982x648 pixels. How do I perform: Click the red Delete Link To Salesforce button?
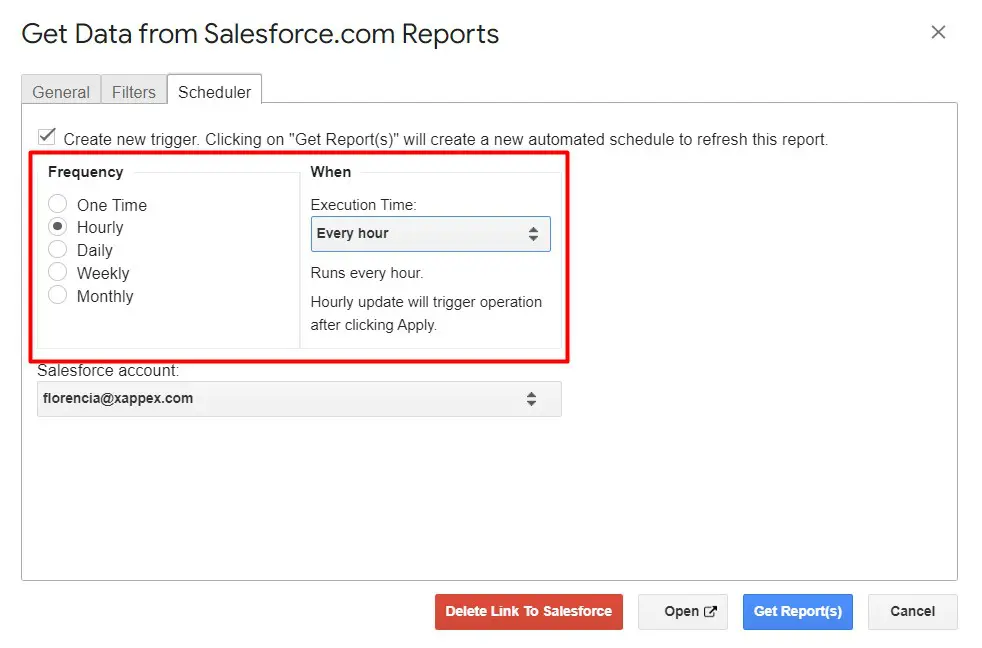tap(528, 612)
